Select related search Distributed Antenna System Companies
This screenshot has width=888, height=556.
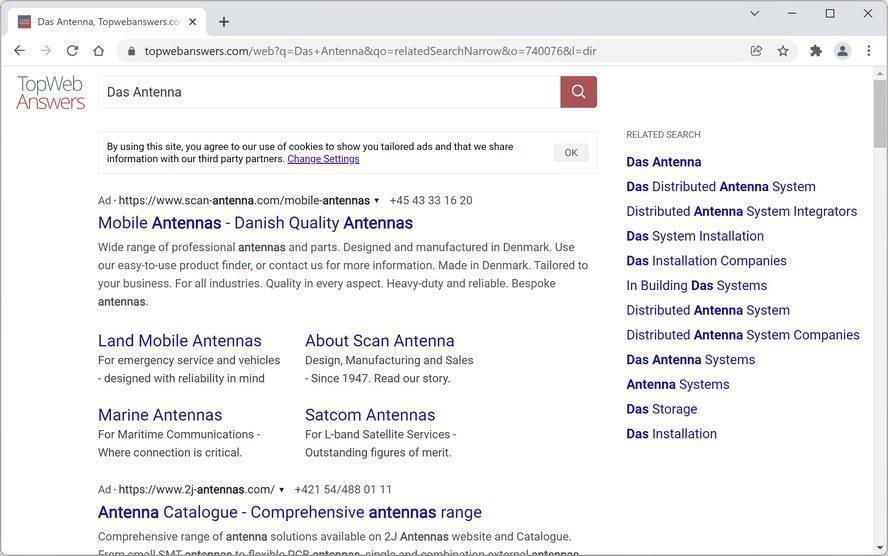point(743,335)
